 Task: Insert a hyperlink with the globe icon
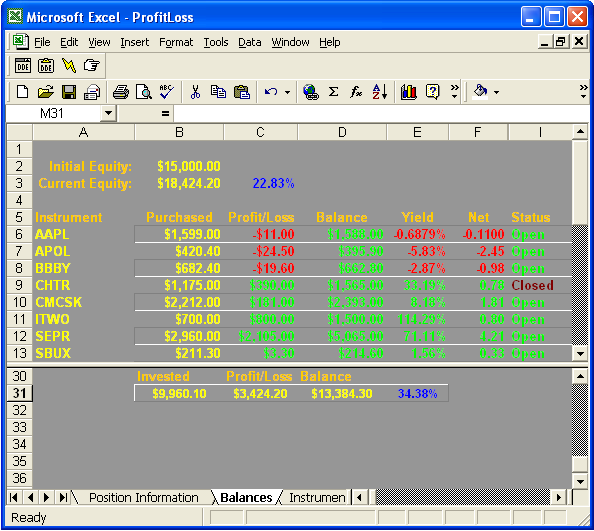pos(311,92)
